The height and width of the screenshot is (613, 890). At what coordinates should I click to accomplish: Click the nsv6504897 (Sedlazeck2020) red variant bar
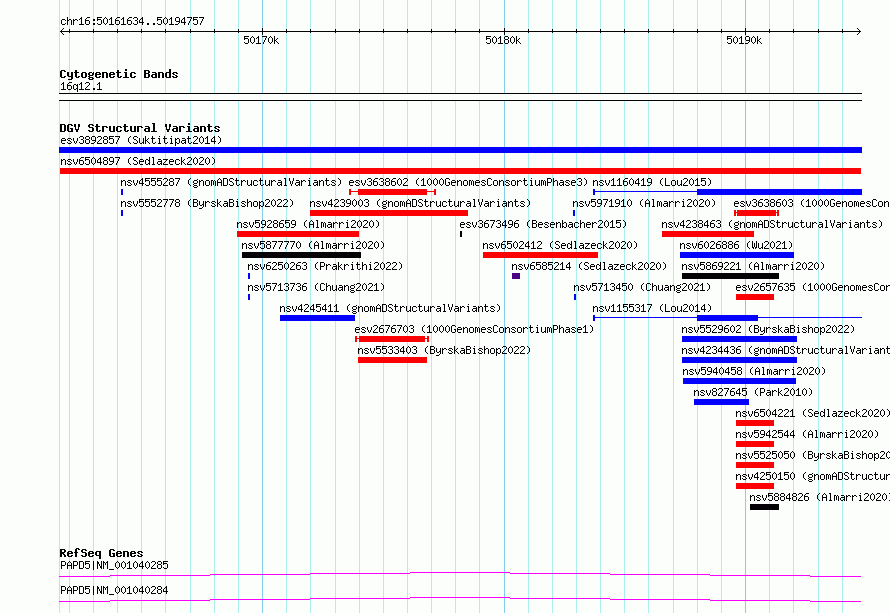(x=460, y=171)
